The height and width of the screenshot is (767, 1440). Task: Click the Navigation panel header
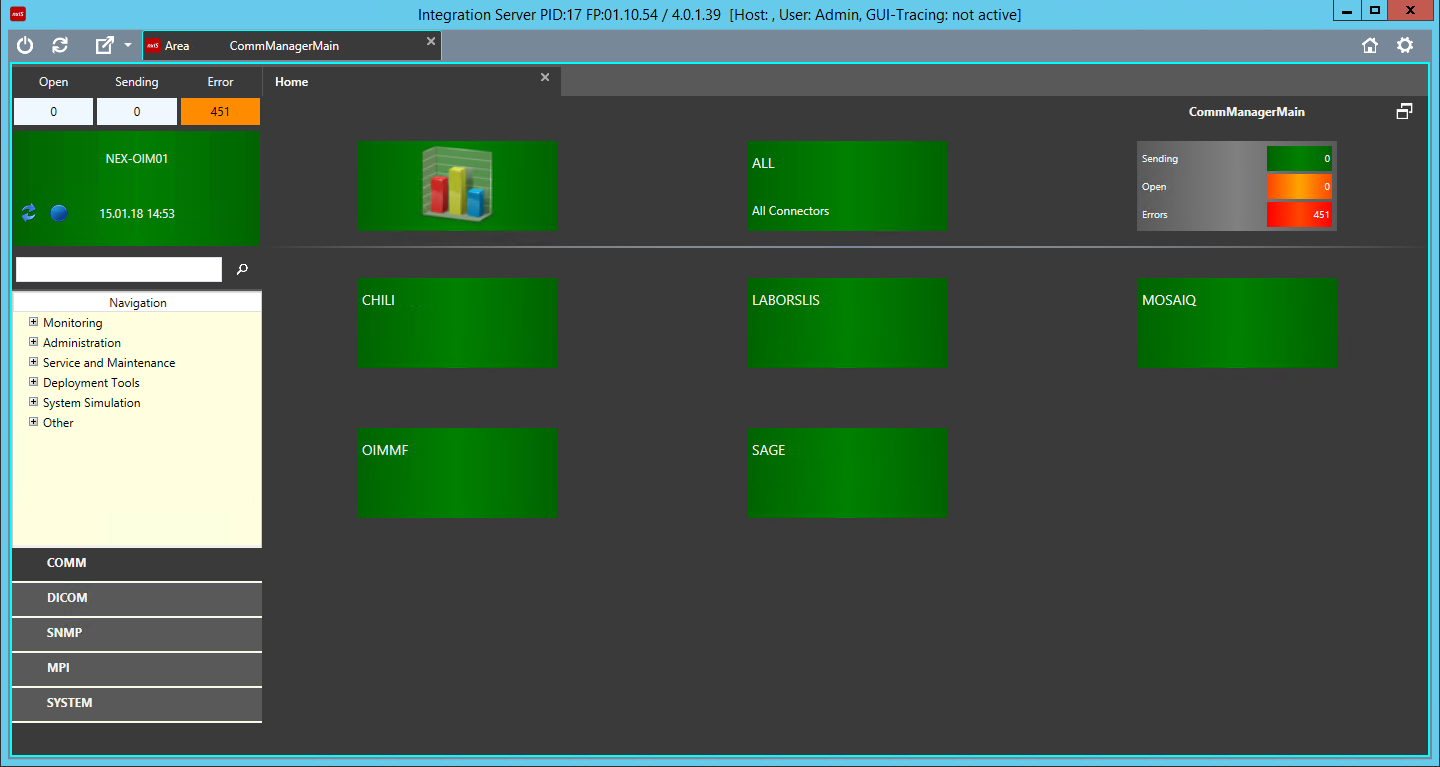tap(137, 302)
